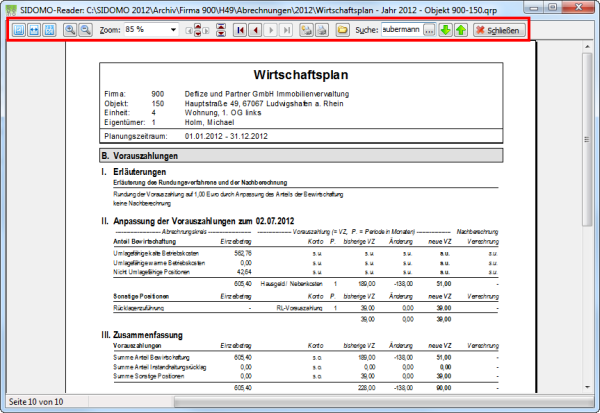Click the search options ellipsis button
This screenshot has height=413, width=600.
pos(429,30)
